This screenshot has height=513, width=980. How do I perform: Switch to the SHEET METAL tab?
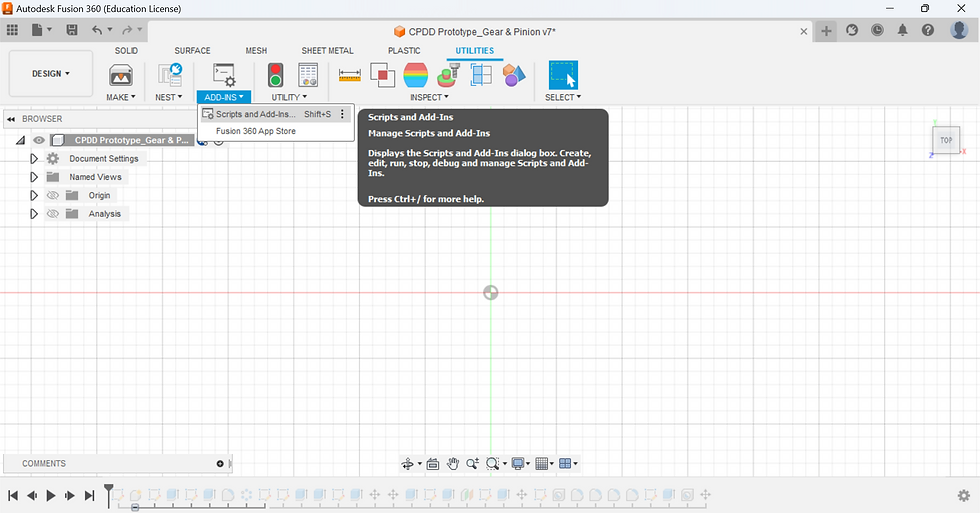tap(328, 51)
